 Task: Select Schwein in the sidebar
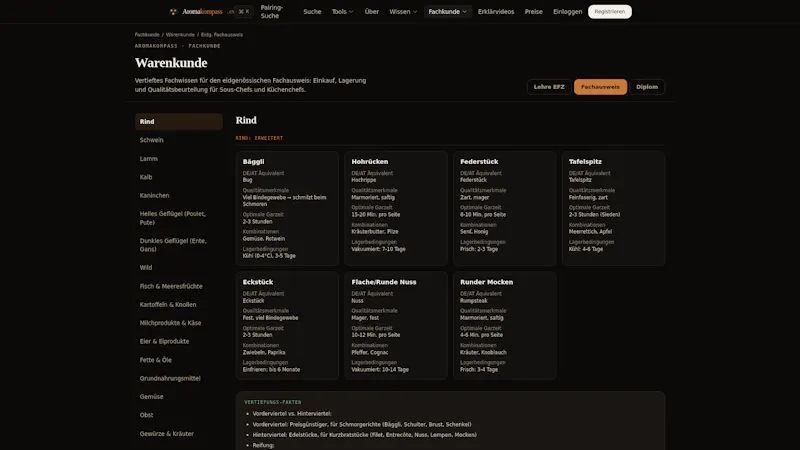coord(179,140)
